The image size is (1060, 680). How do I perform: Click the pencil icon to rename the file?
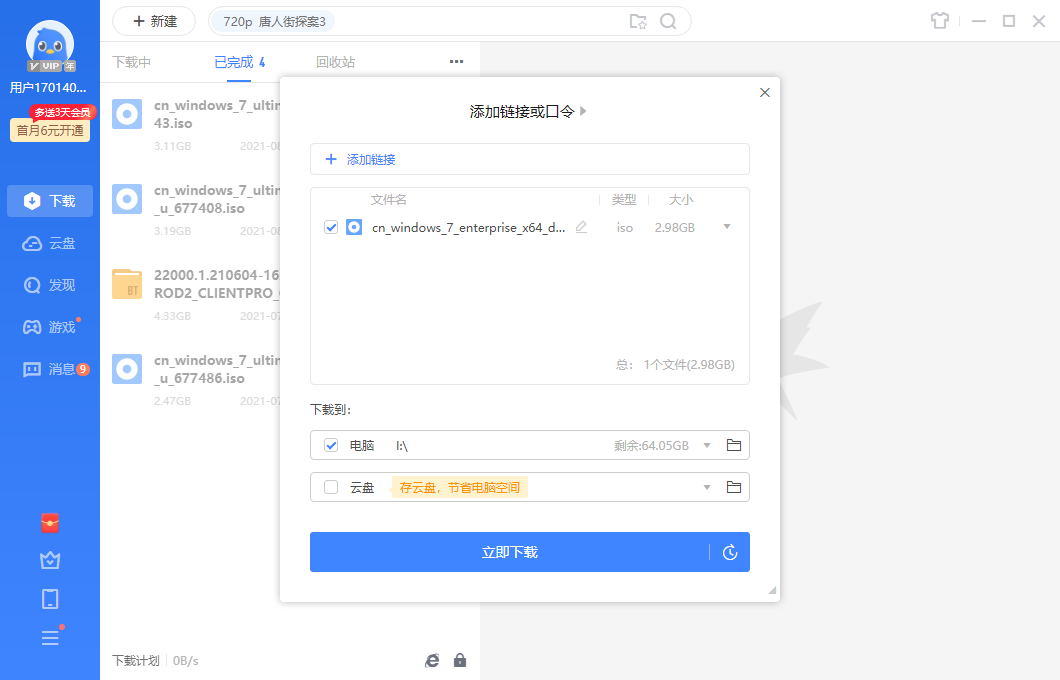pos(582,227)
